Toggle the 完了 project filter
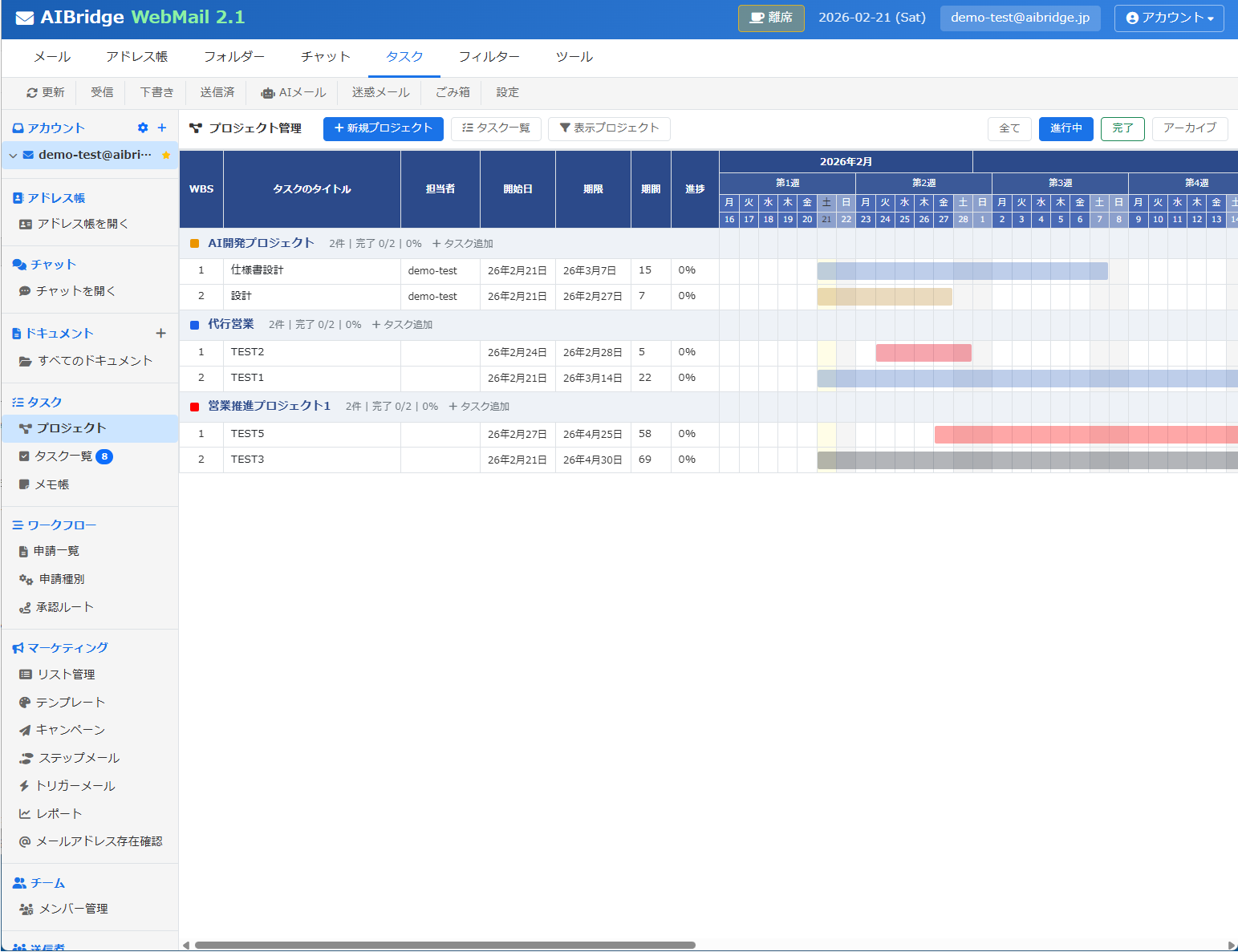Image resolution: width=1238 pixels, height=952 pixels. pos(1122,128)
